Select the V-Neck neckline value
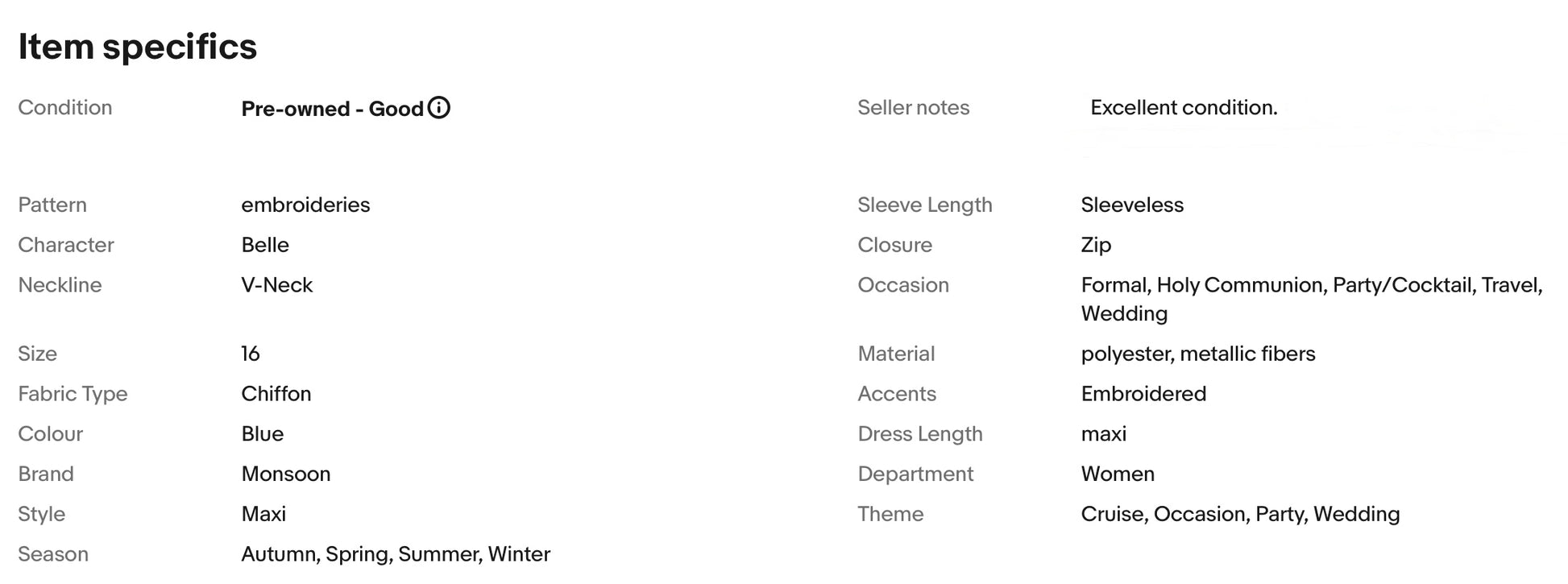This screenshot has width=1568, height=584. (x=276, y=285)
